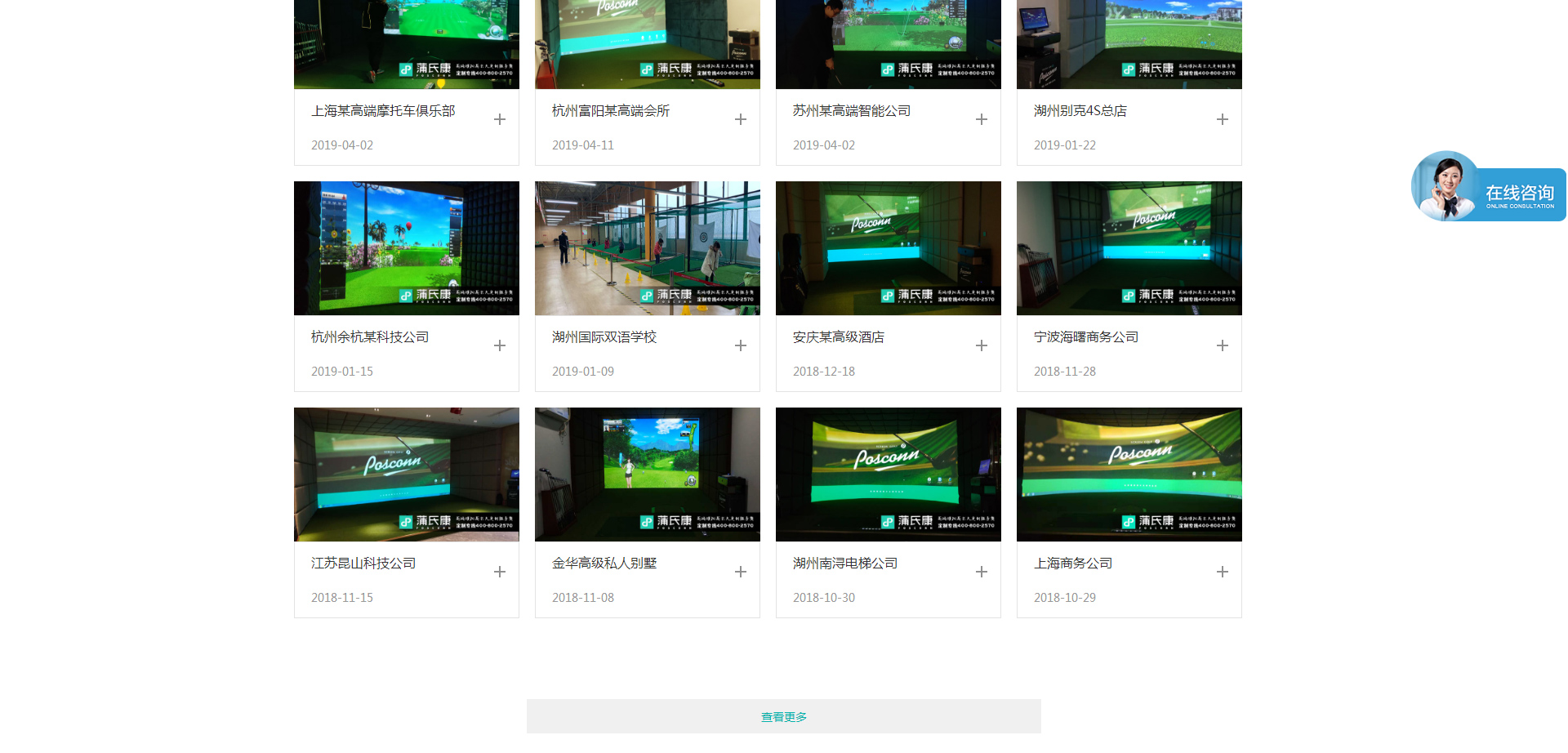Select the 安庆某高级酒店 case image
The width and height of the screenshot is (1568, 753).
(x=888, y=248)
